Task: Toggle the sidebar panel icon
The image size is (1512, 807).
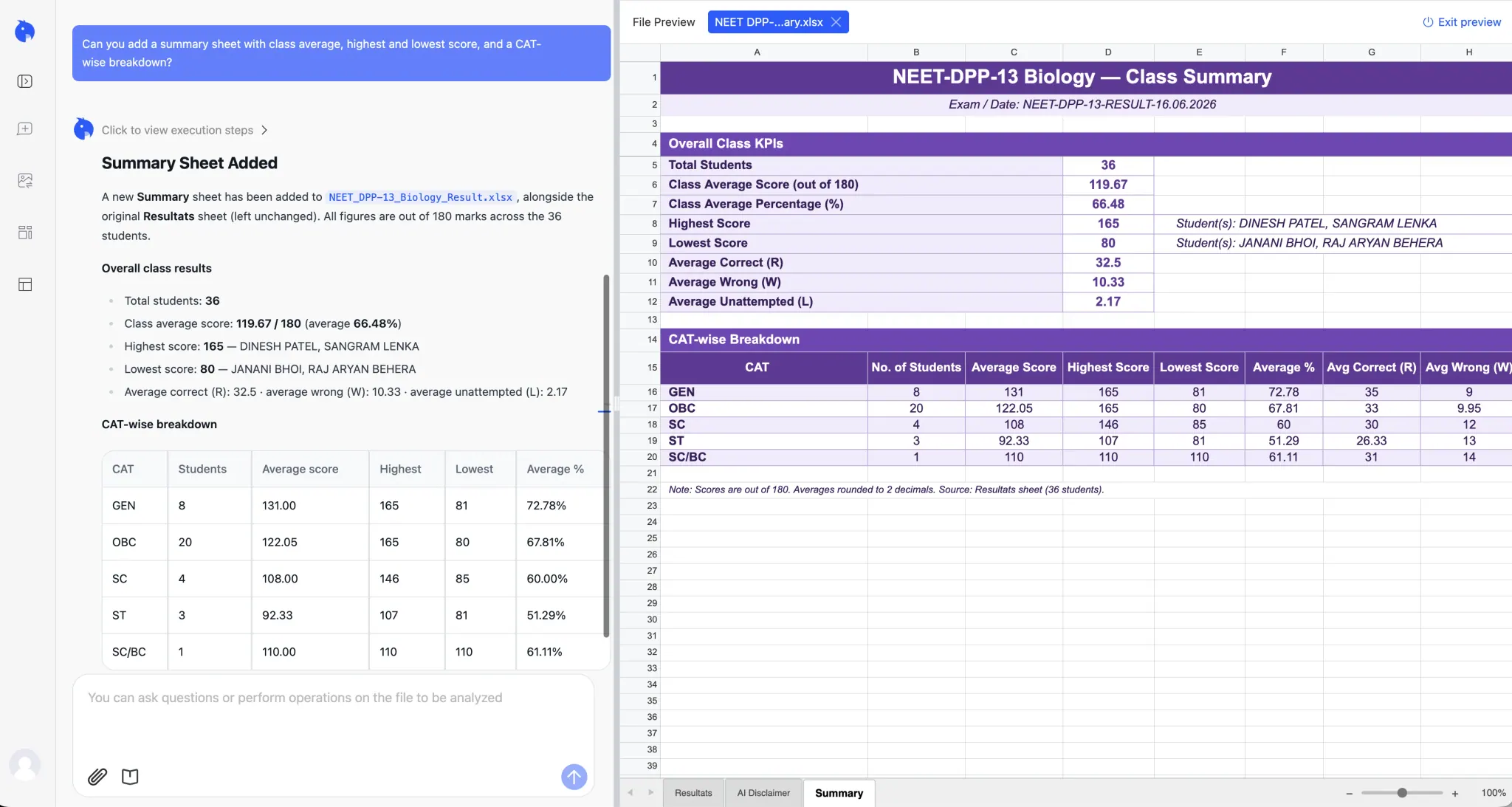Action: pyautogui.click(x=25, y=81)
